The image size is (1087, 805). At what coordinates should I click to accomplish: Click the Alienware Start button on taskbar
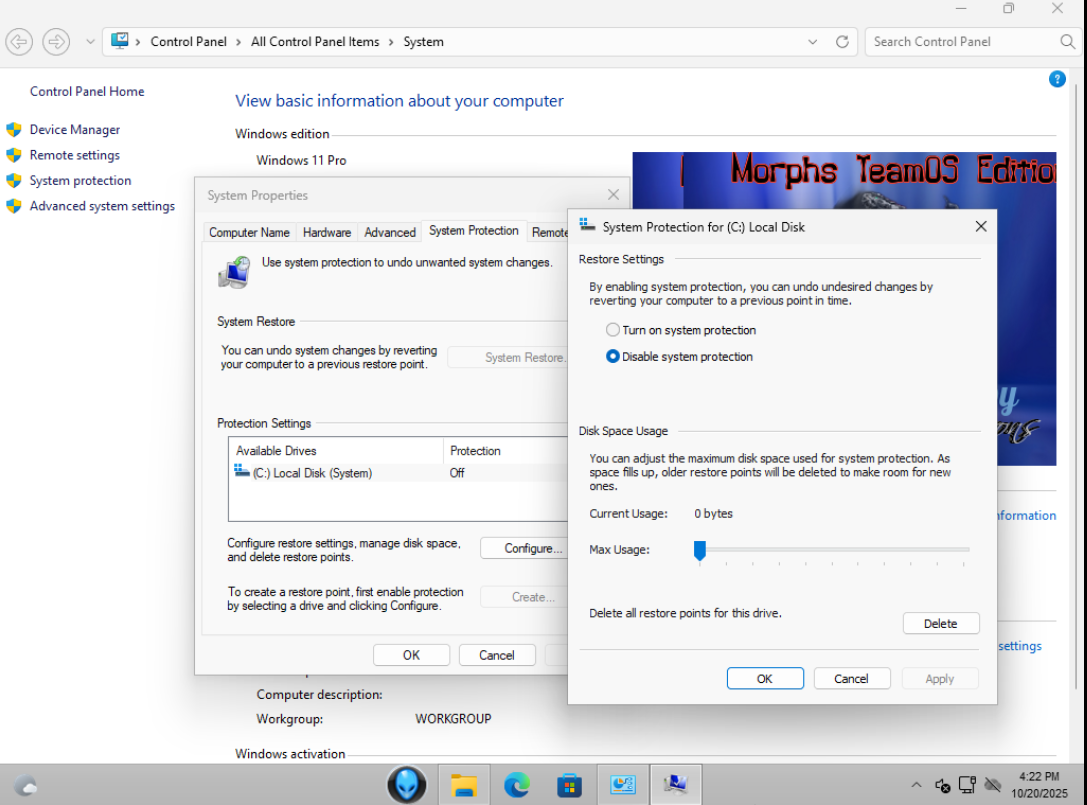coord(407,785)
